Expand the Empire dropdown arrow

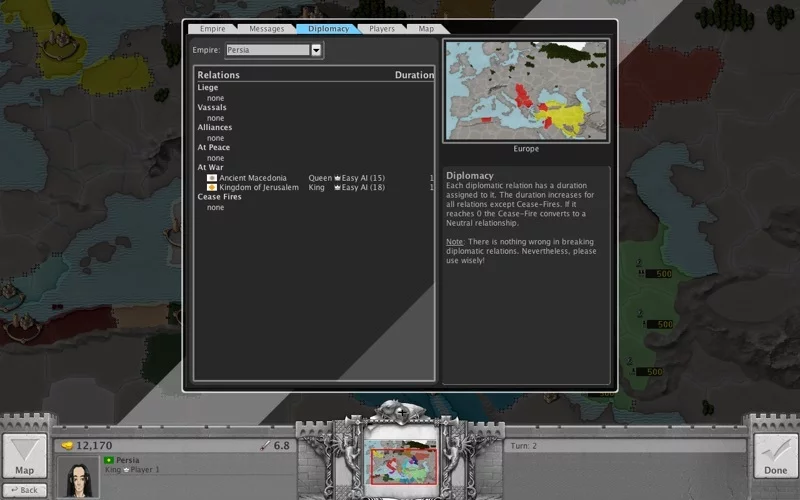(316, 50)
